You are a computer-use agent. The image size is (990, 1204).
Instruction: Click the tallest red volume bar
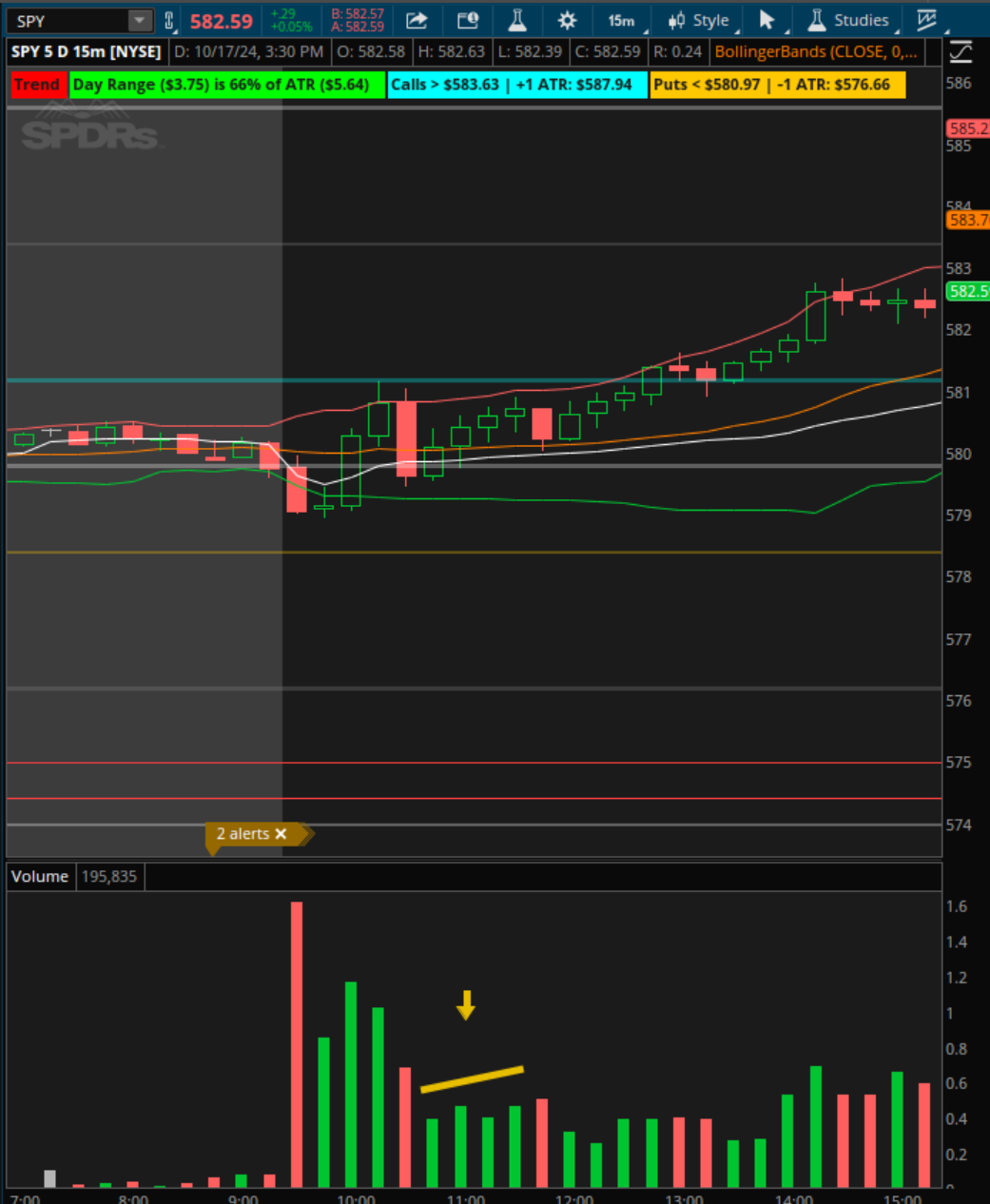(297, 1044)
